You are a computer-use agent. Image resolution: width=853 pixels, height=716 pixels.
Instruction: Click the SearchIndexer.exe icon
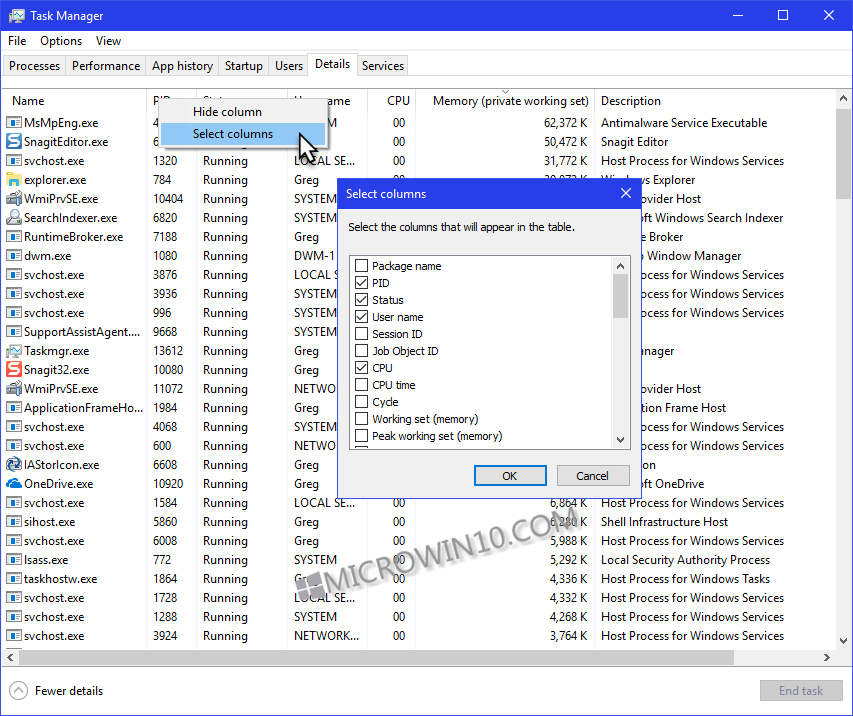click(x=14, y=218)
